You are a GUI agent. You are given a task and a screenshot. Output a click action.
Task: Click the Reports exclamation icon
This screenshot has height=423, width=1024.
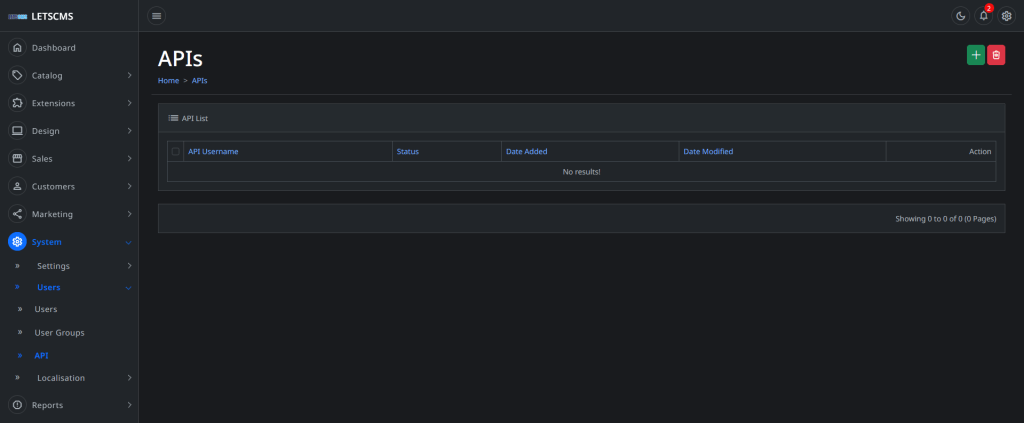pyautogui.click(x=17, y=405)
